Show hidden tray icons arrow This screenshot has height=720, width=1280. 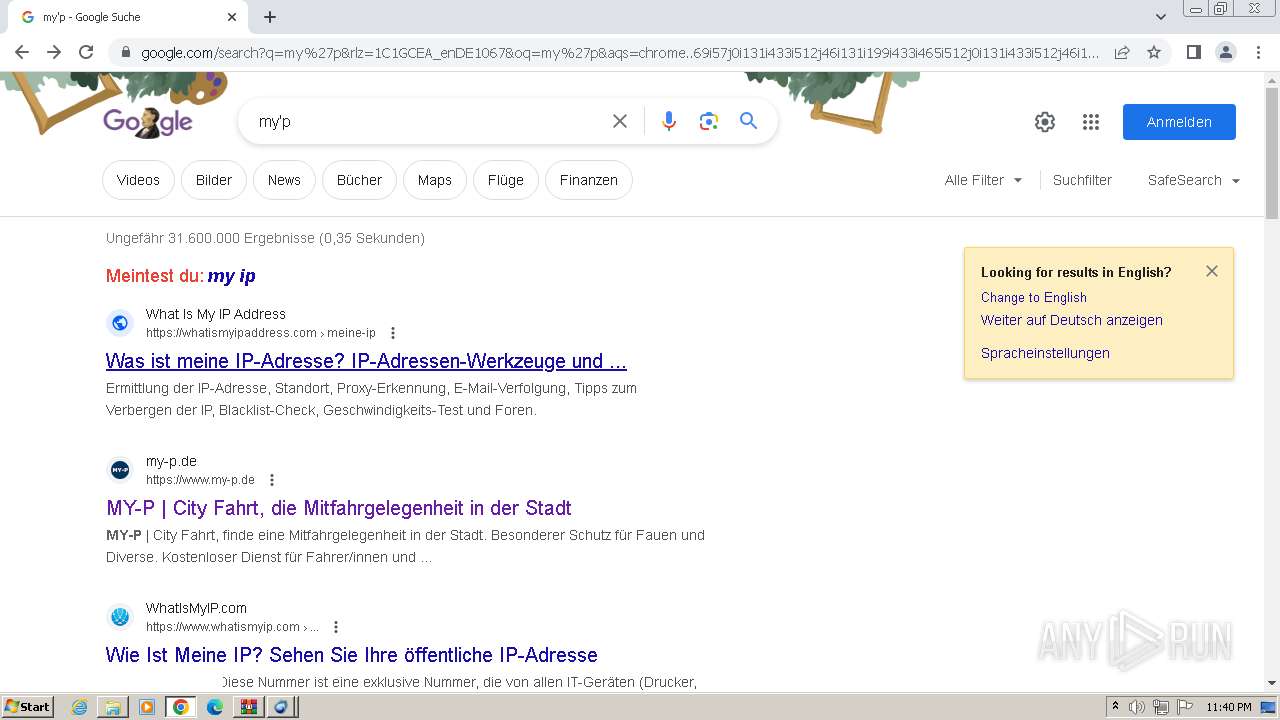click(1116, 707)
